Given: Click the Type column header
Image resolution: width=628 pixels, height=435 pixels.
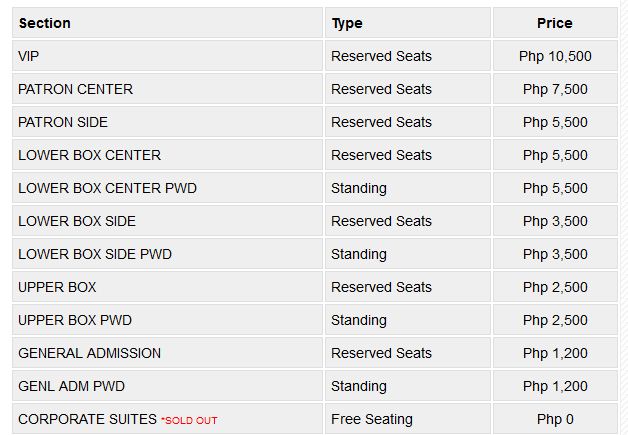Looking at the screenshot, I should (408, 23).
